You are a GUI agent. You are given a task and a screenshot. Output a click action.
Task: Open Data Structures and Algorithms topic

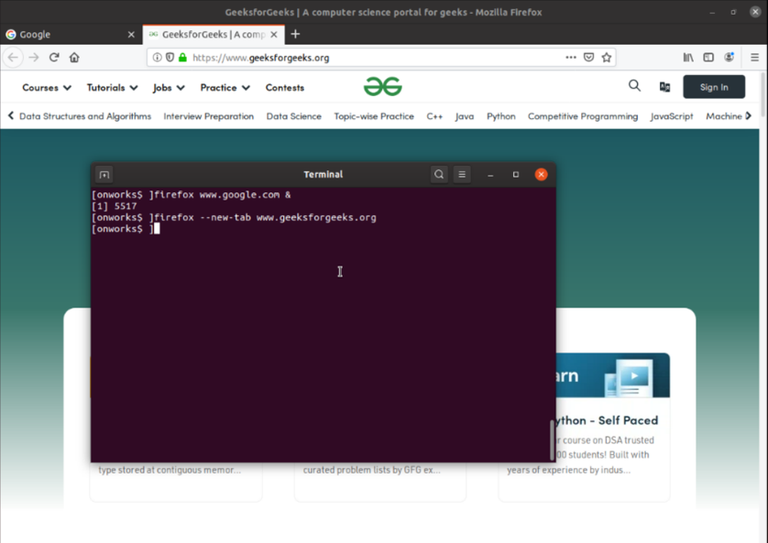click(x=85, y=116)
